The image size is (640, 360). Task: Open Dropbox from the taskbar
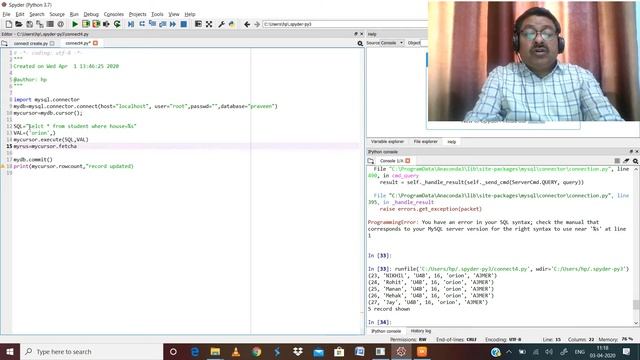pyautogui.click(x=298, y=351)
